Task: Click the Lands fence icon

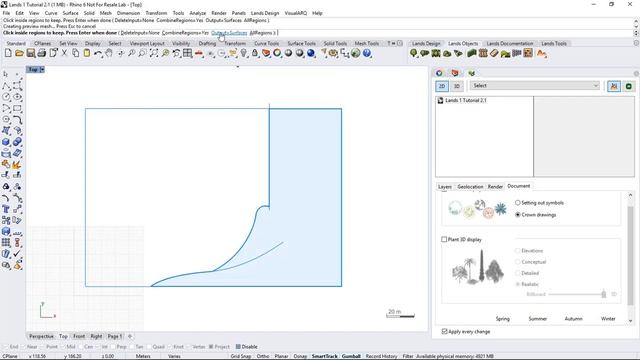Action: coord(483,53)
